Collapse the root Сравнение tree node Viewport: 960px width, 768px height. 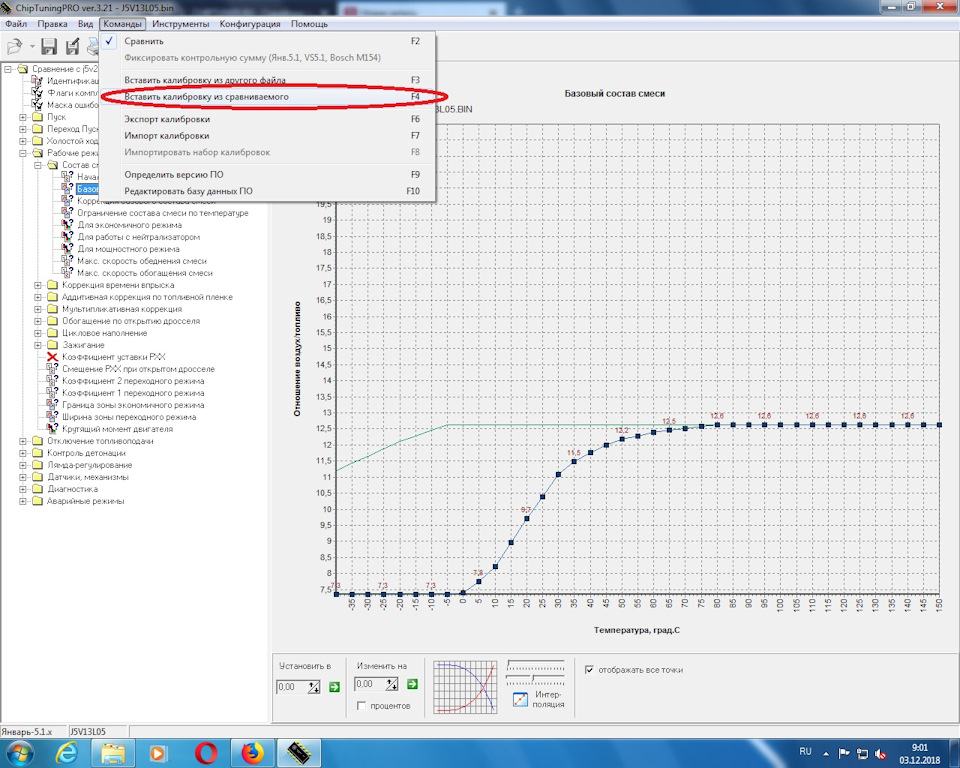click(x=8, y=69)
